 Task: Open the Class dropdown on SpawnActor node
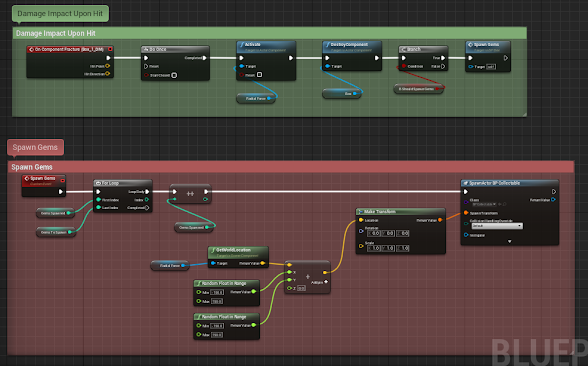484,205
